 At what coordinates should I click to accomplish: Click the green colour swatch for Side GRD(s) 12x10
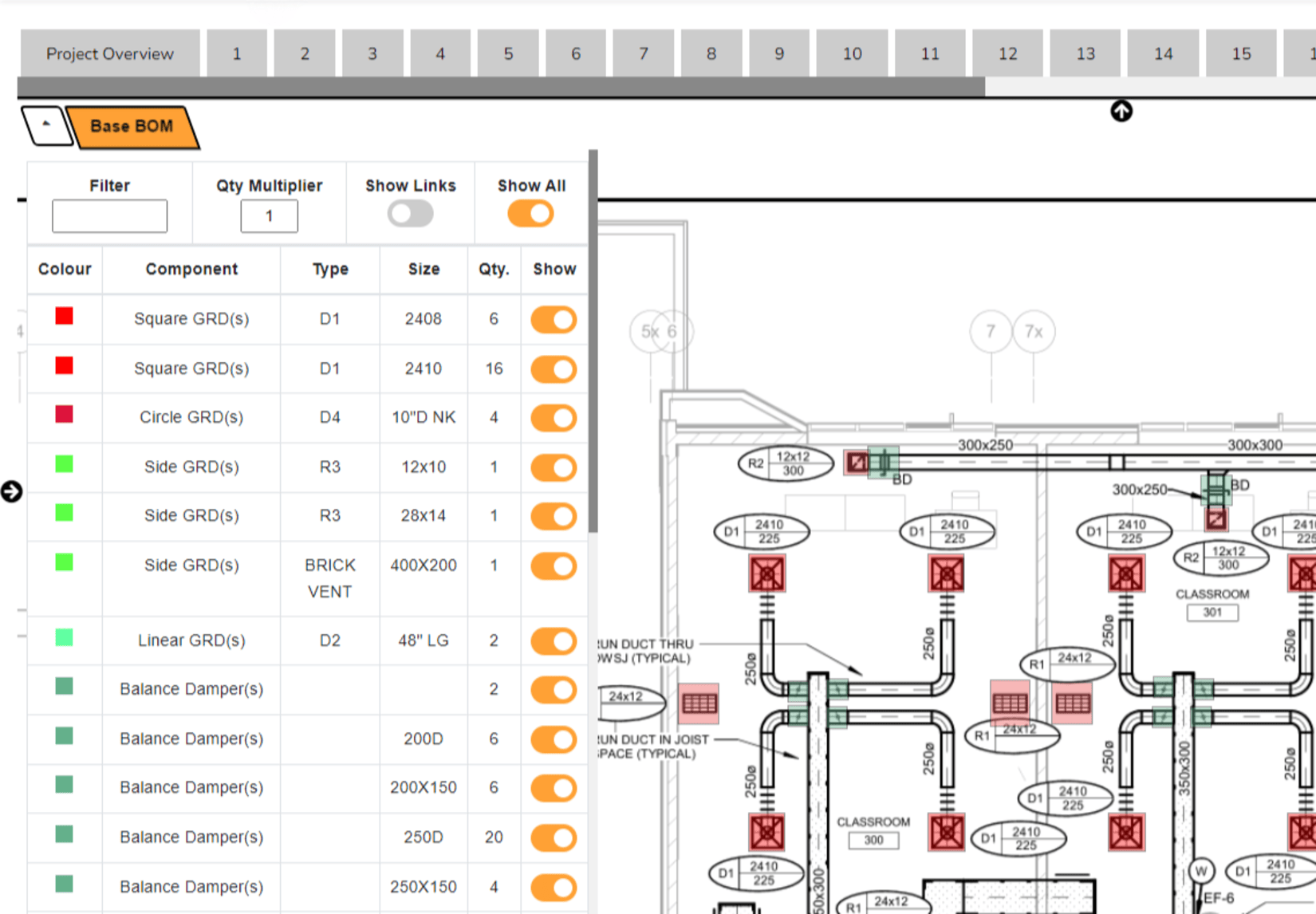65,464
